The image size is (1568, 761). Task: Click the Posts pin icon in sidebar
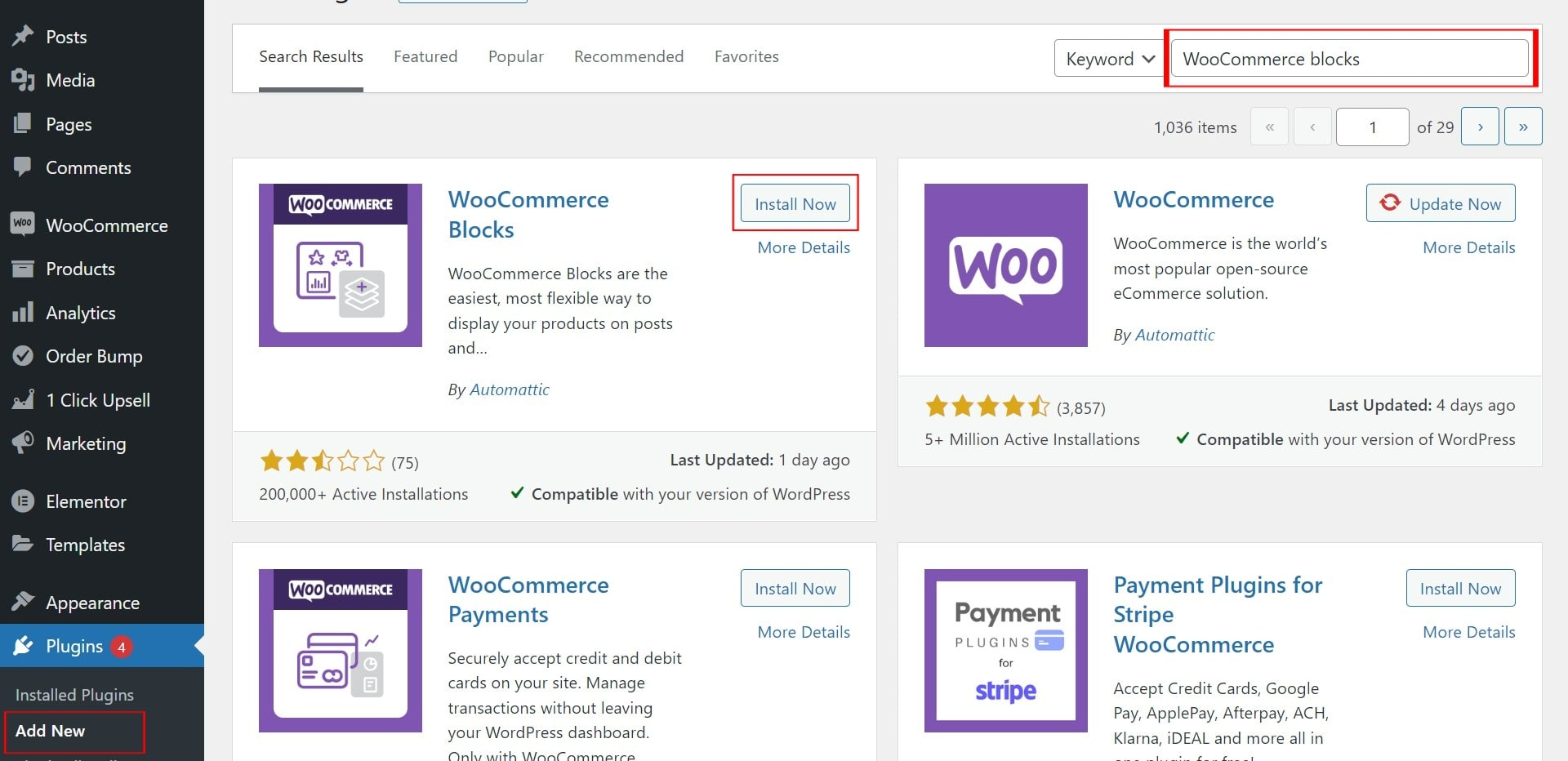point(23,37)
